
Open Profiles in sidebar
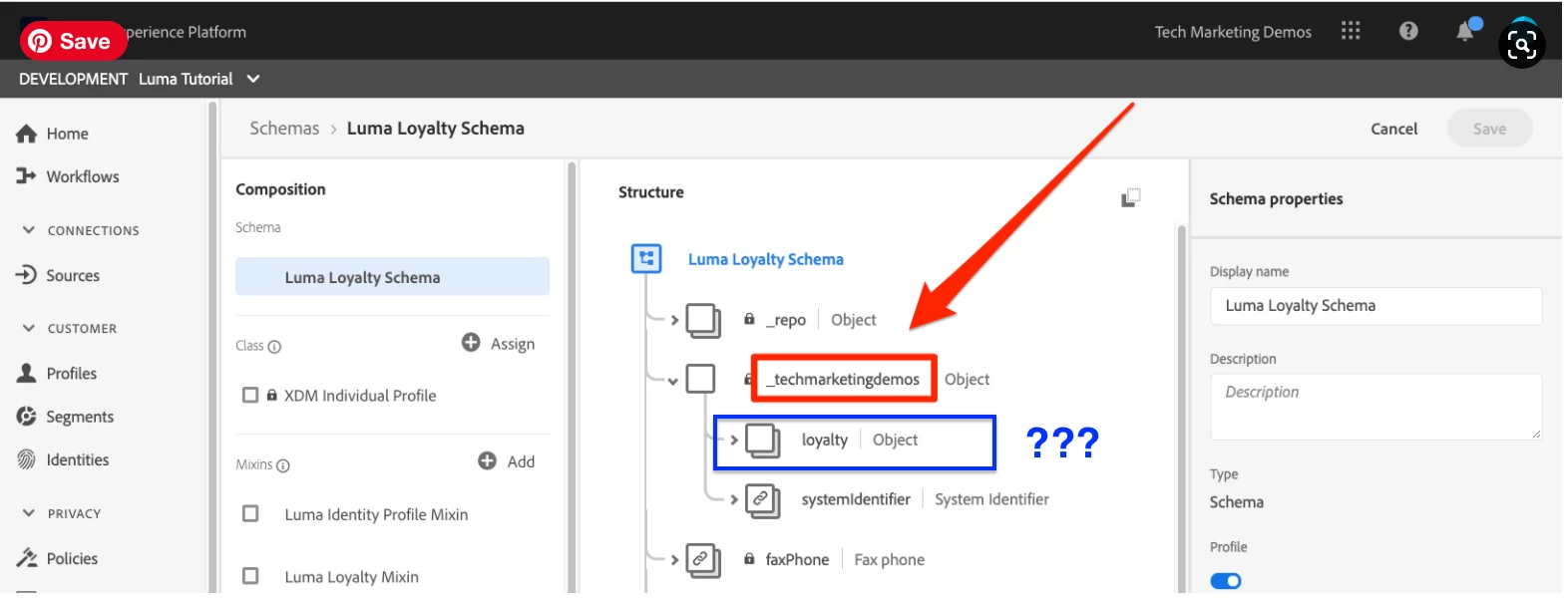72,374
